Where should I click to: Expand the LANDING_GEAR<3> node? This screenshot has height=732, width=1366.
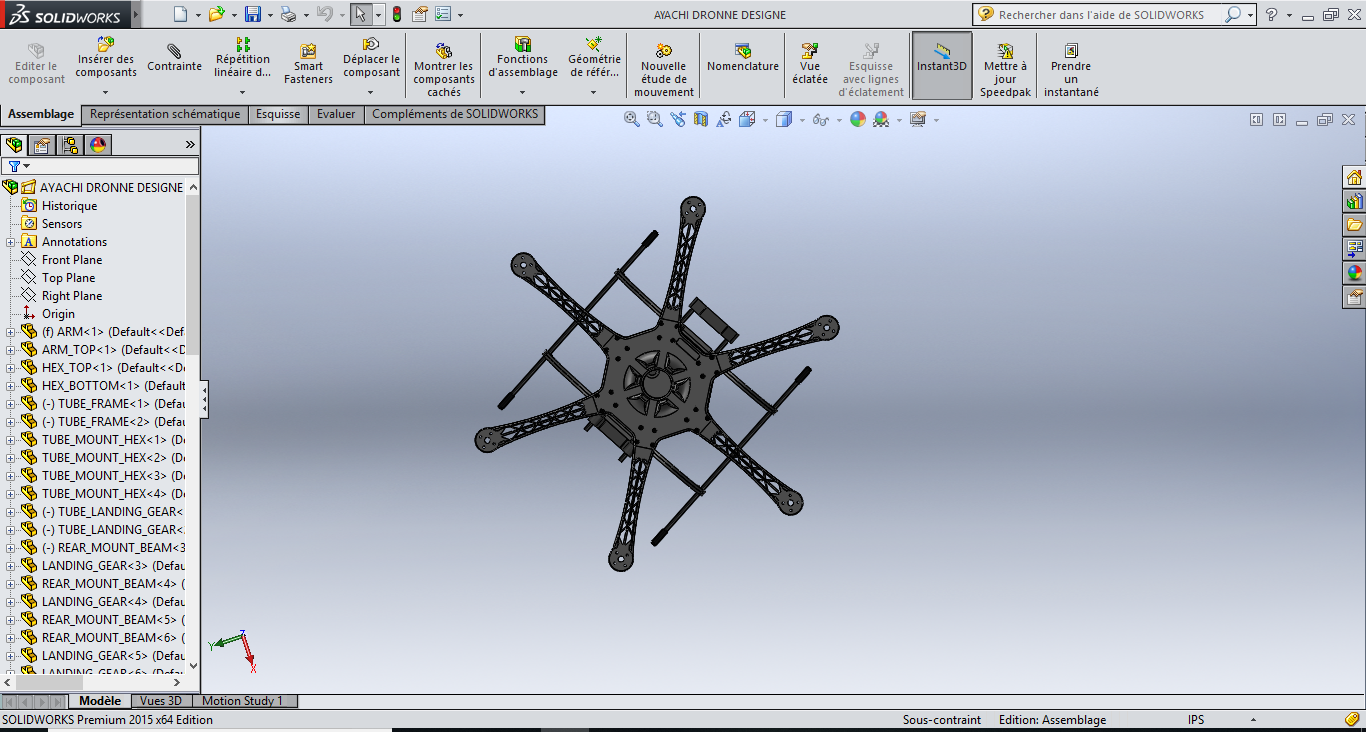pos(11,566)
